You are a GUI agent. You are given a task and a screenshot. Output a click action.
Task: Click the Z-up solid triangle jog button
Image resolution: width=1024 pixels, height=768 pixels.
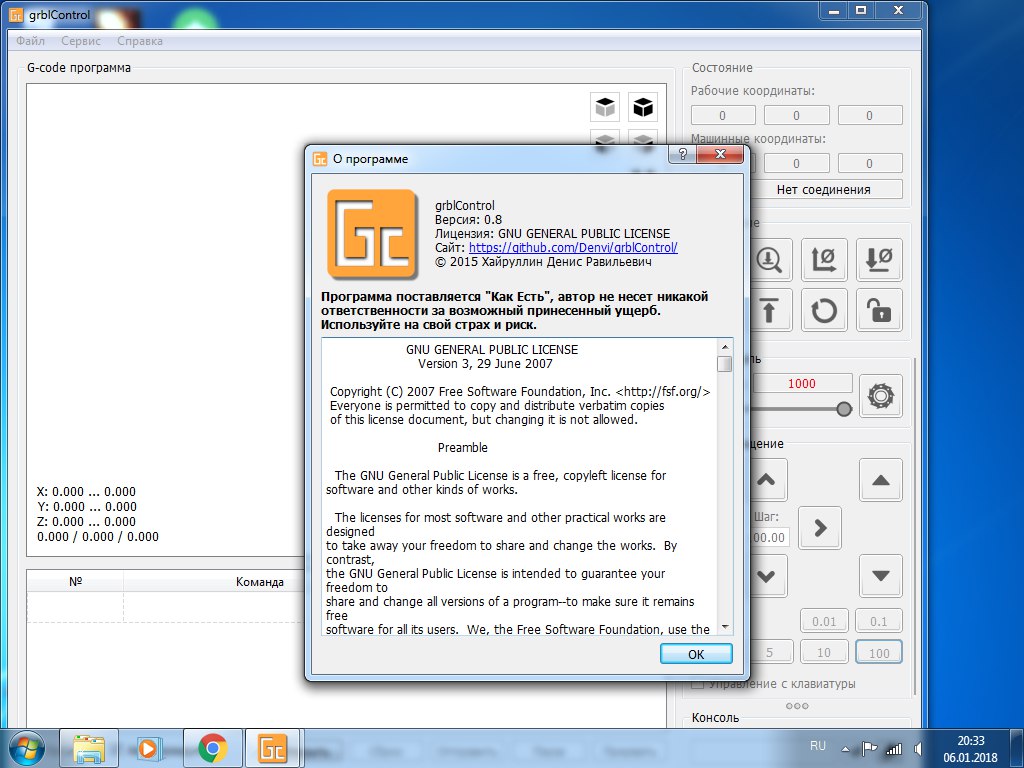[x=880, y=480]
